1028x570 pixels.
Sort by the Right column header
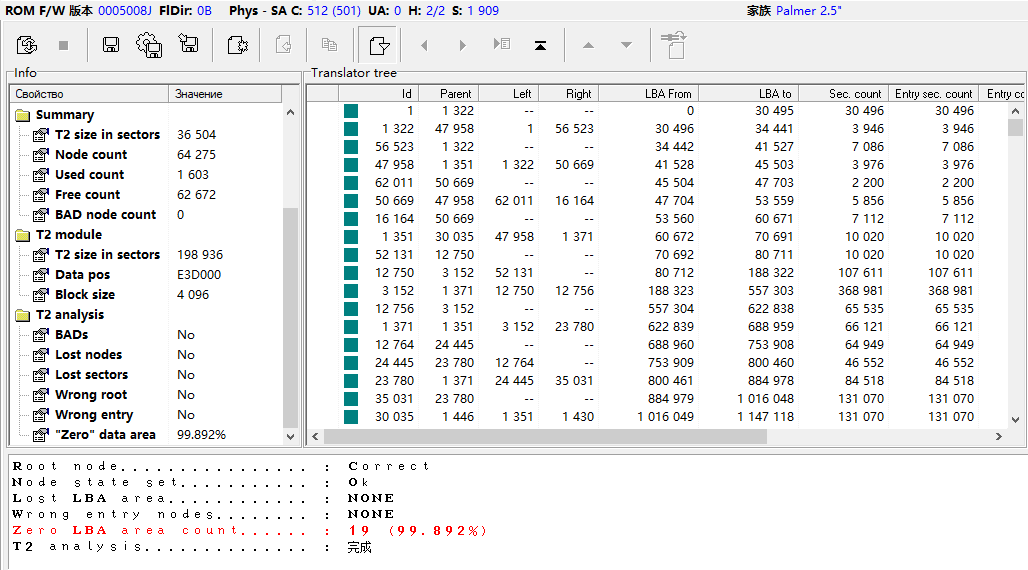[568, 94]
